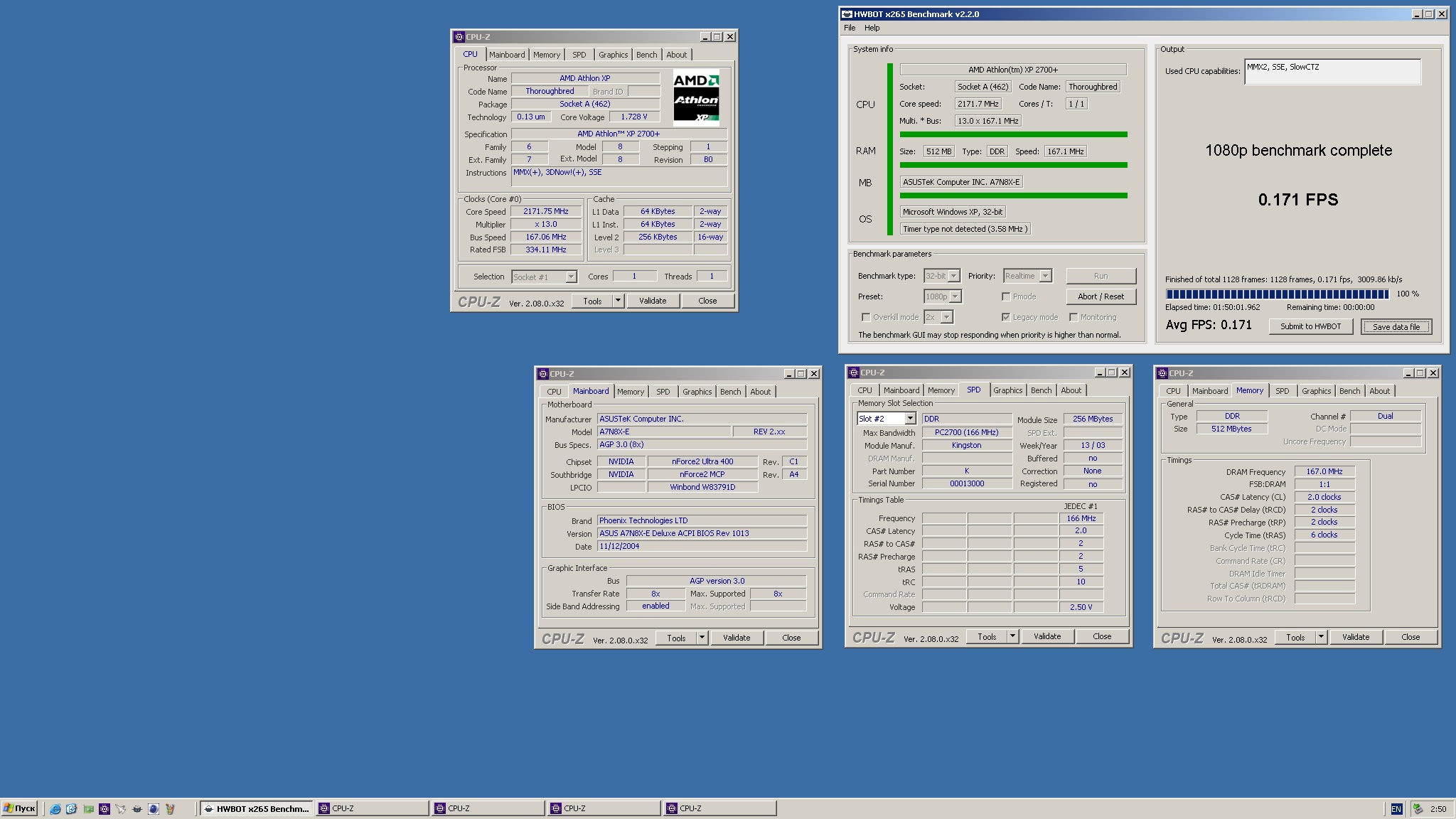
Task: Switch to About tab in SPD window
Action: click(1071, 390)
